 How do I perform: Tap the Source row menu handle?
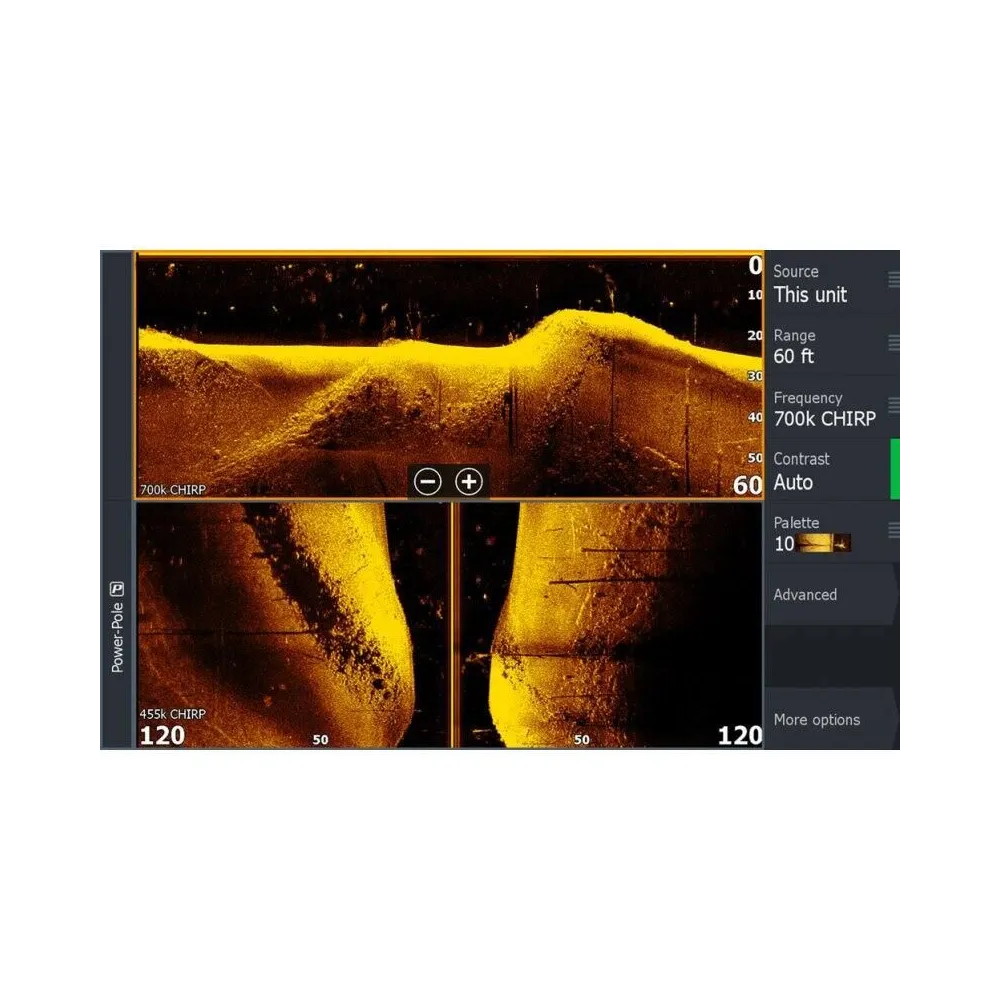(x=894, y=280)
